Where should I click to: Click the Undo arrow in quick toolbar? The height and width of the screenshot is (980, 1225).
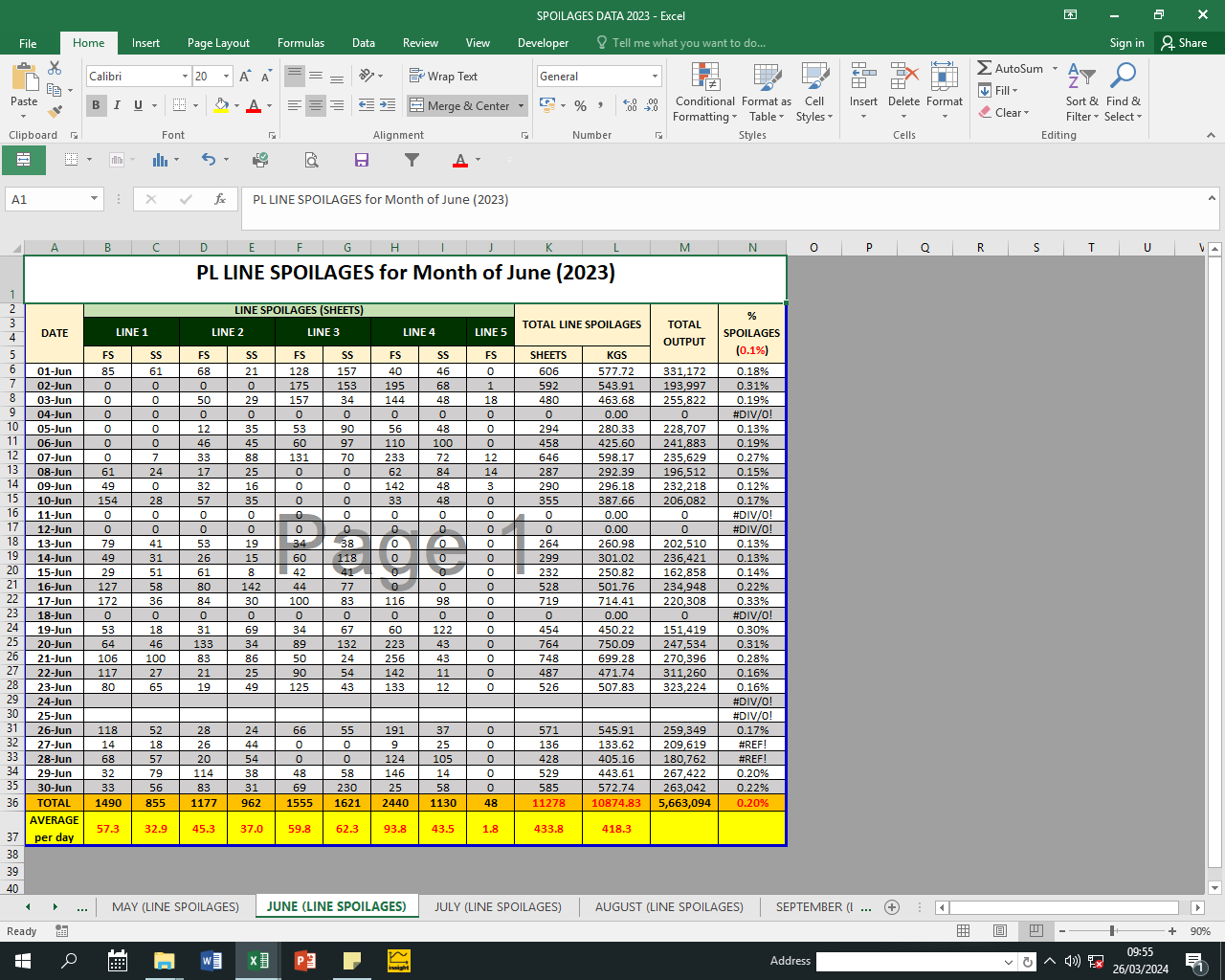coord(209,160)
